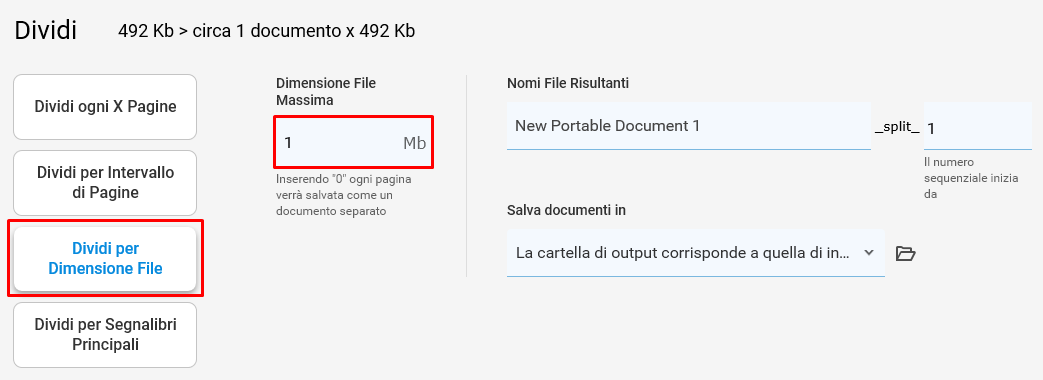1043x380 pixels.
Task: Expand the output folder dropdown chevron
Action: pos(868,253)
